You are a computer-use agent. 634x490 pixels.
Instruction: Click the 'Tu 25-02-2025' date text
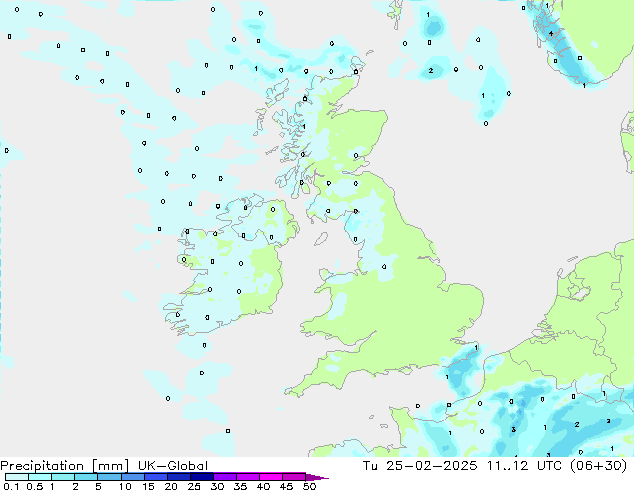tap(420, 465)
